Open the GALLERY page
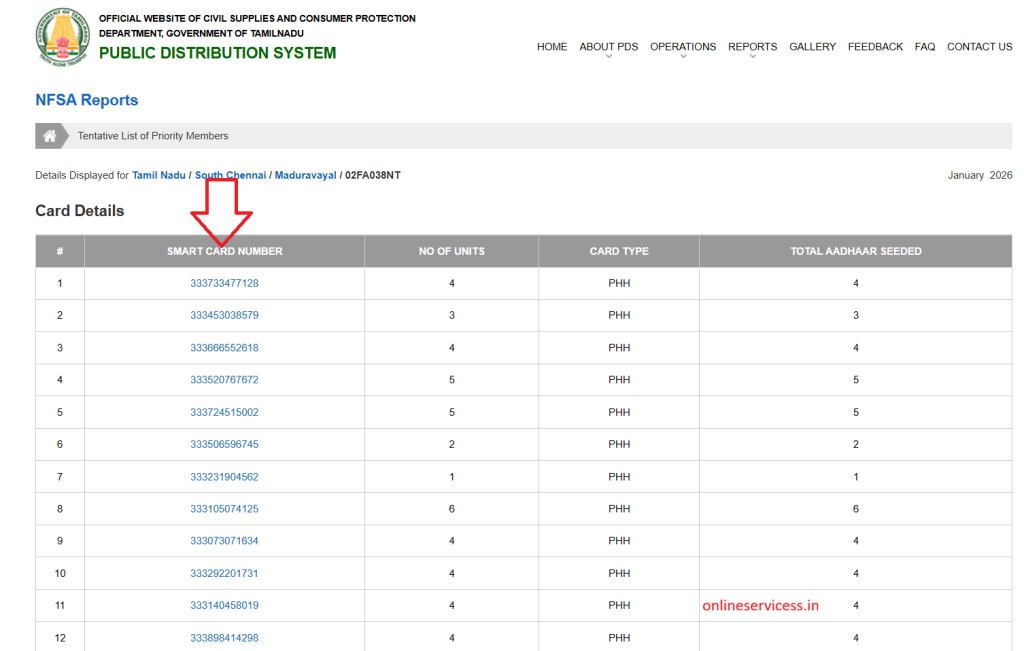1024x651 pixels. [x=812, y=47]
